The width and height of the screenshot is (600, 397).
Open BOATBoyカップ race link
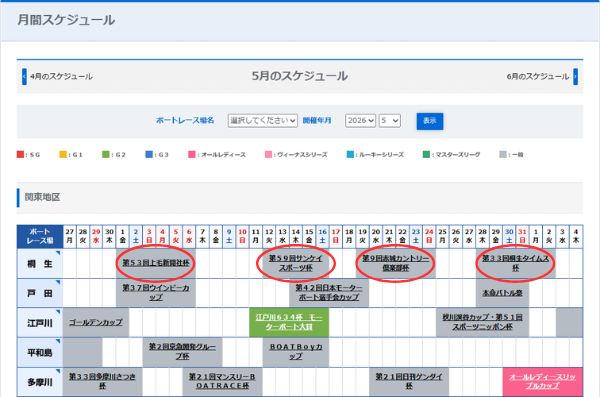295,351
